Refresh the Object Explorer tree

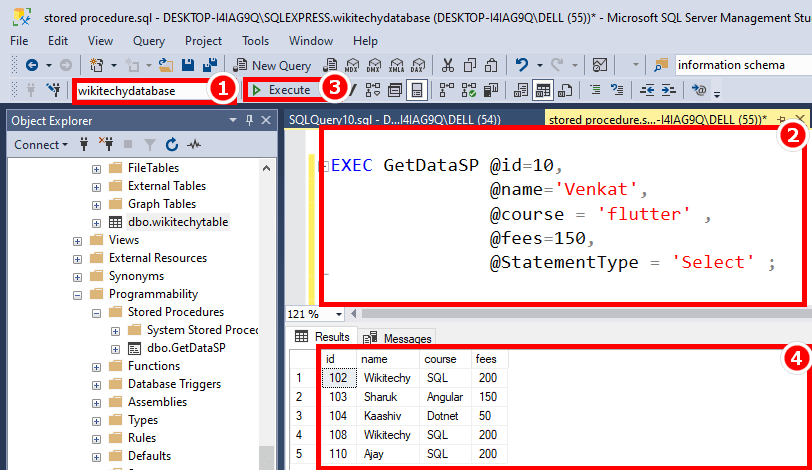(x=172, y=144)
